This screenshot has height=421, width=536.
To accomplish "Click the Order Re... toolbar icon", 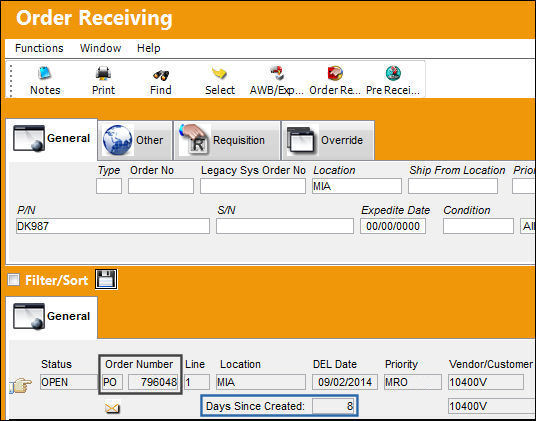I will click(x=335, y=73).
